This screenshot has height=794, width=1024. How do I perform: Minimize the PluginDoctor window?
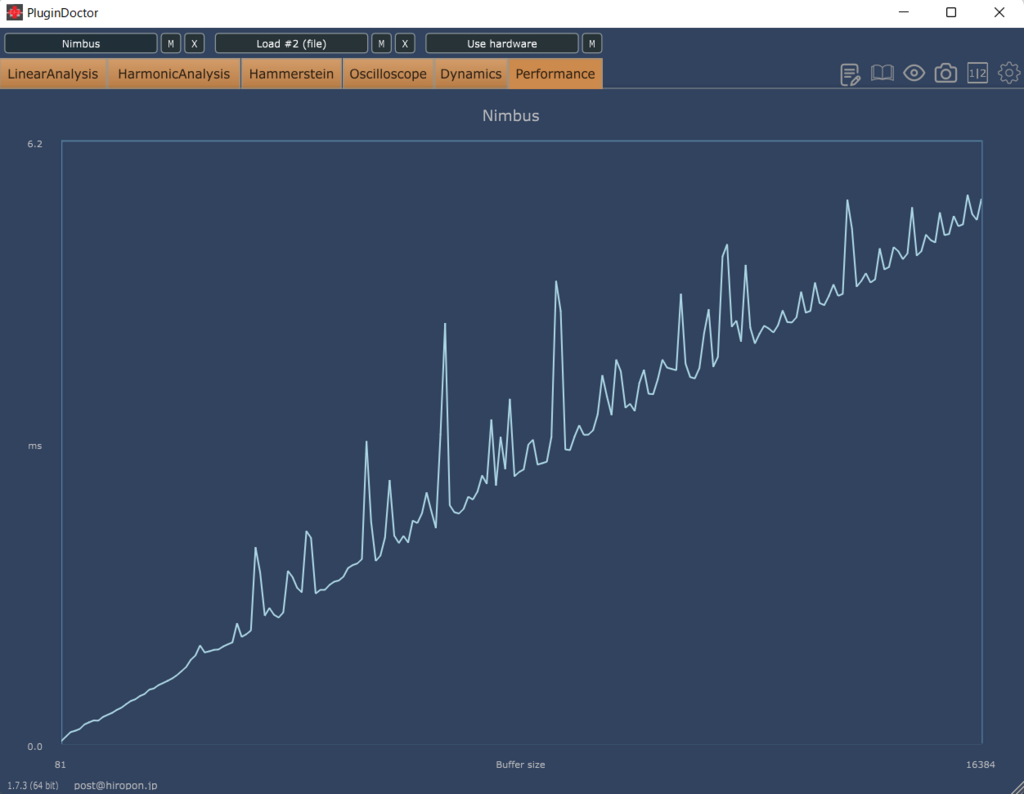tap(904, 12)
